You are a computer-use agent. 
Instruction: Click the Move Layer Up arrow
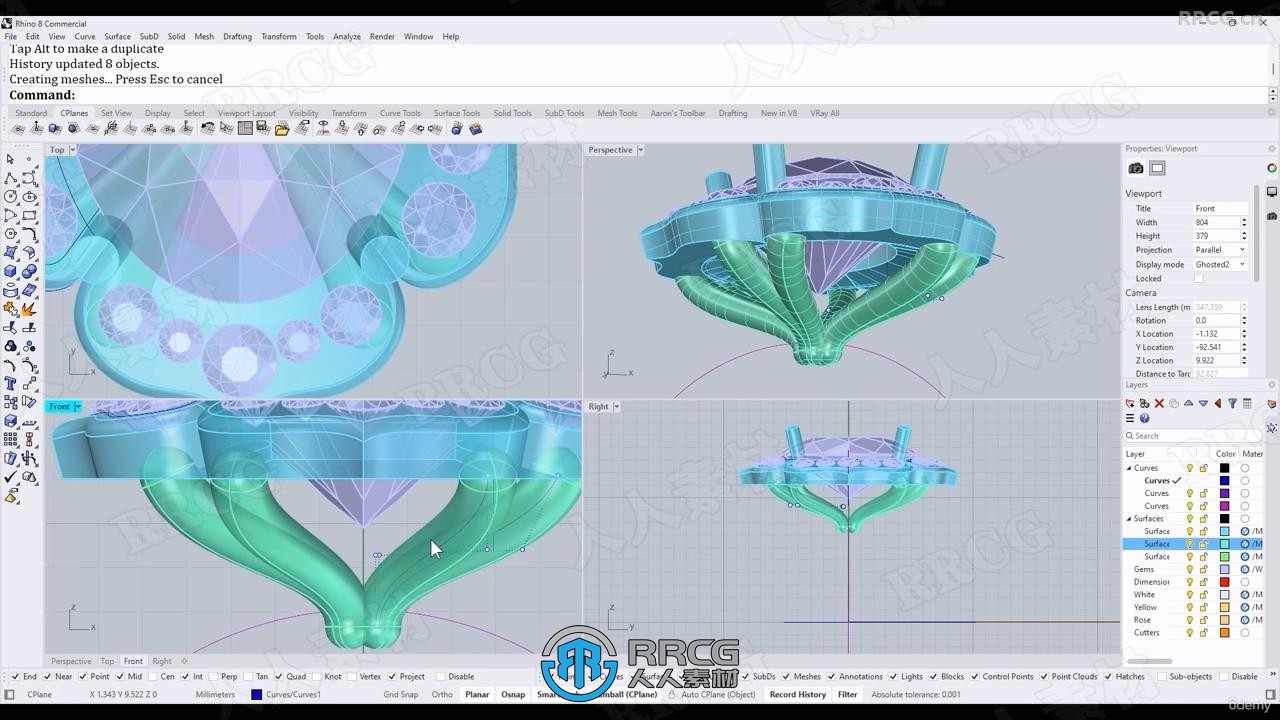point(1188,403)
